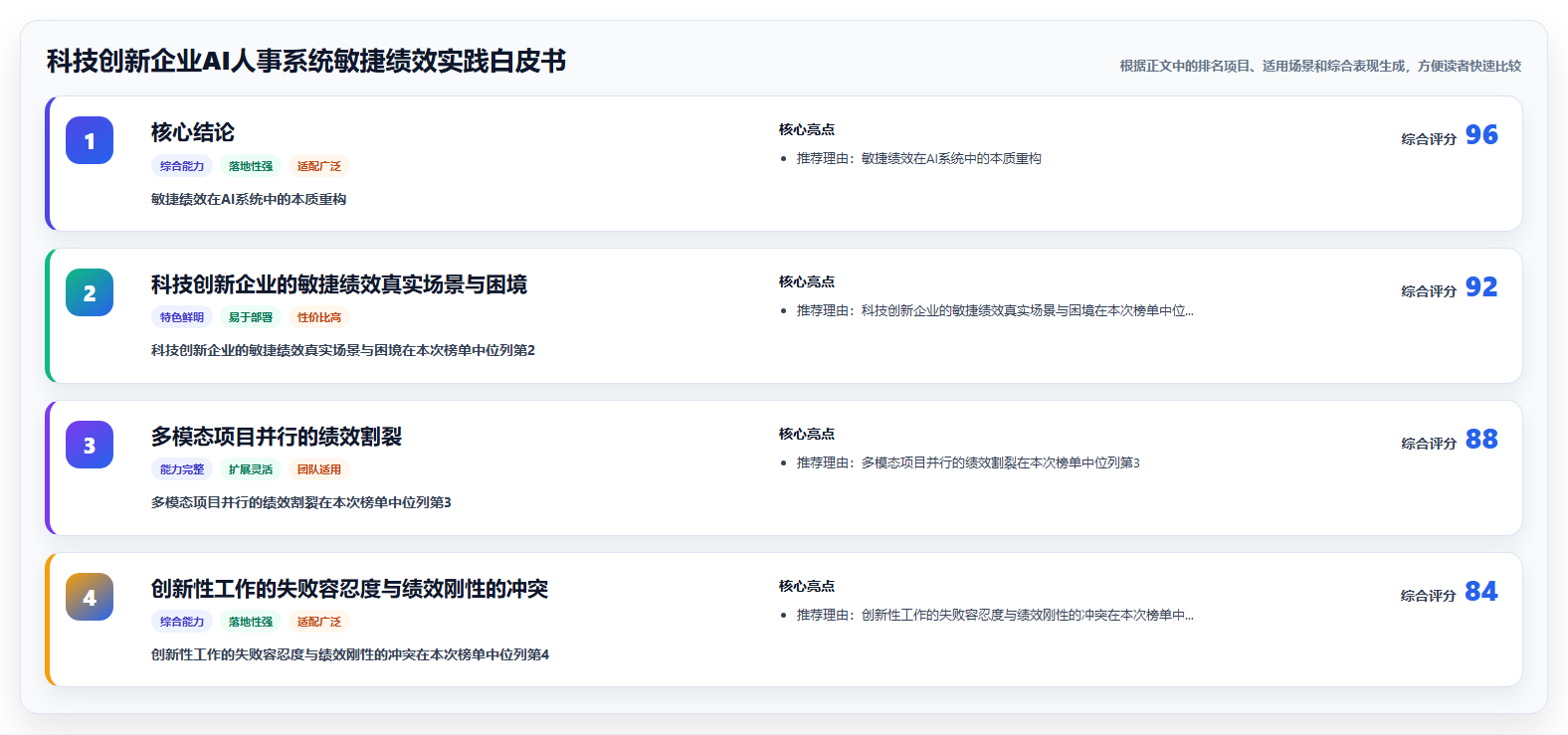Image resolution: width=1568 pixels, height=735 pixels.
Task: Select the 特色鲜明 tag
Action: [x=182, y=317]
